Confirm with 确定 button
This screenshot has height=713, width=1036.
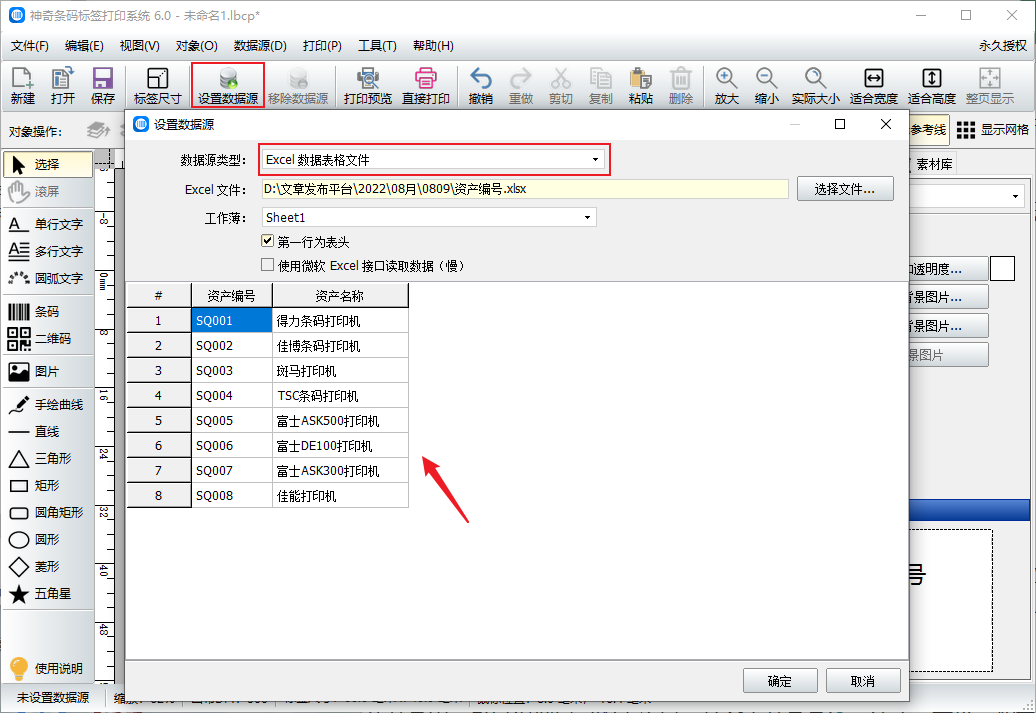pyautogui.click(x=780, y=681)
